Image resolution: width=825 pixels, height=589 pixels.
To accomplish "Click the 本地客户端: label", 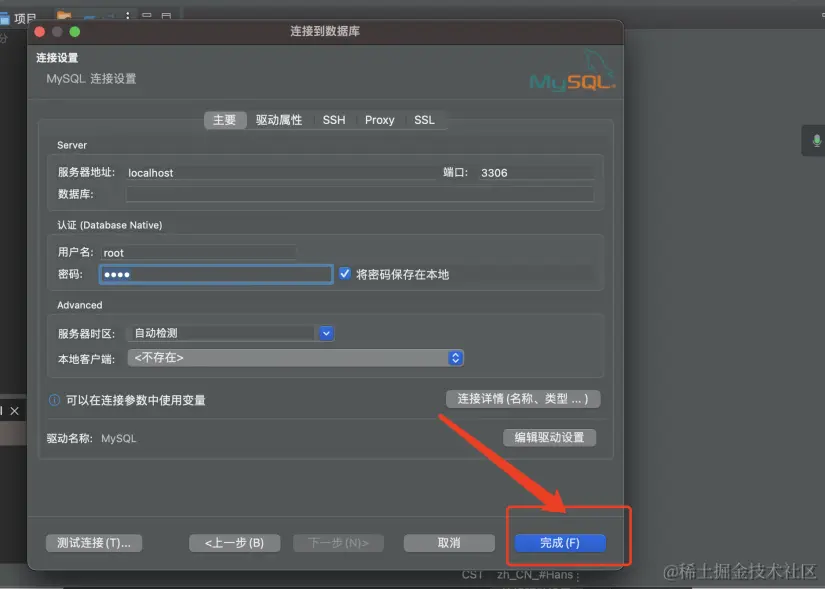I will tap(86, 359).
